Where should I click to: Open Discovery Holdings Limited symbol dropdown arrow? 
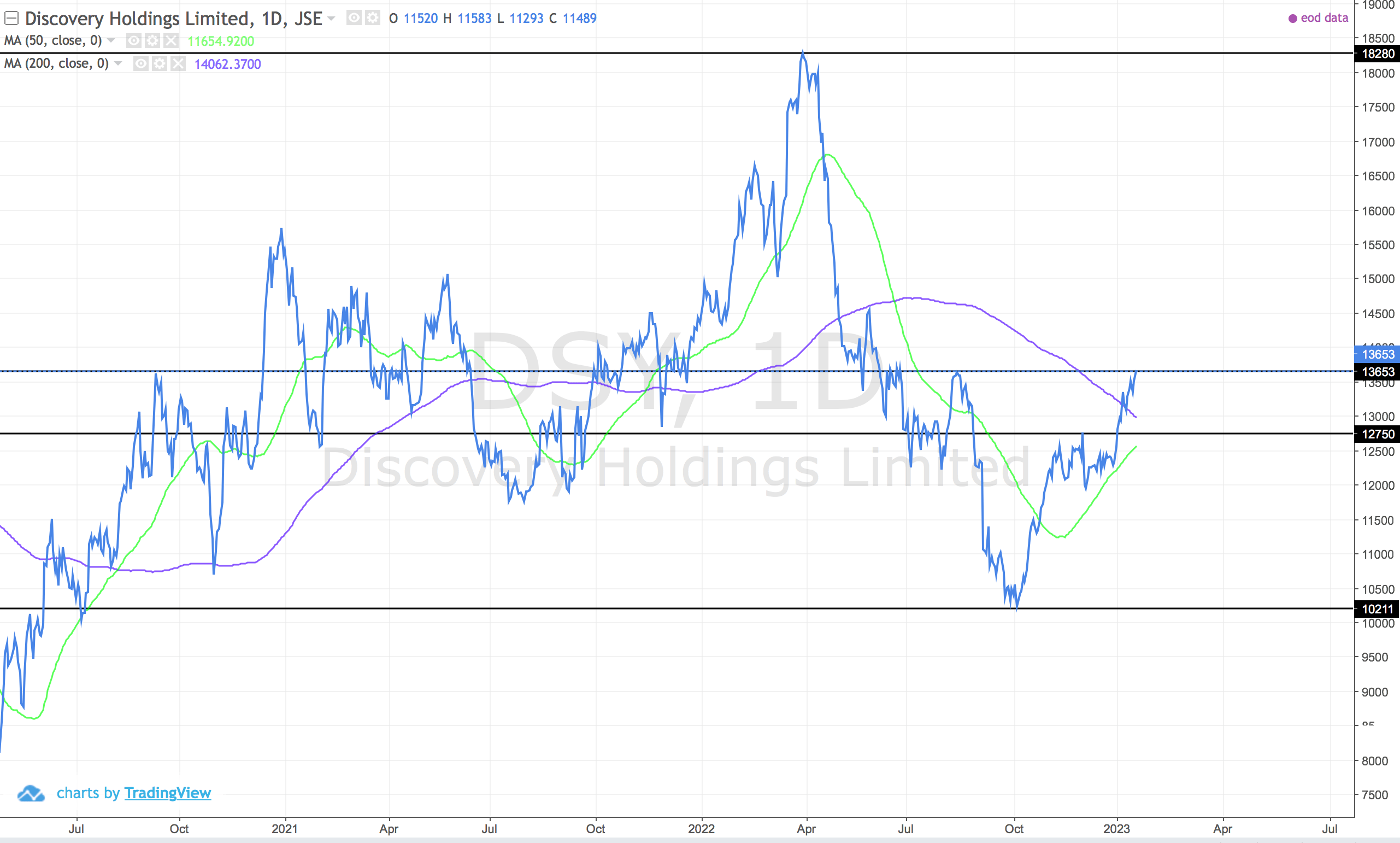click(332, 19)
